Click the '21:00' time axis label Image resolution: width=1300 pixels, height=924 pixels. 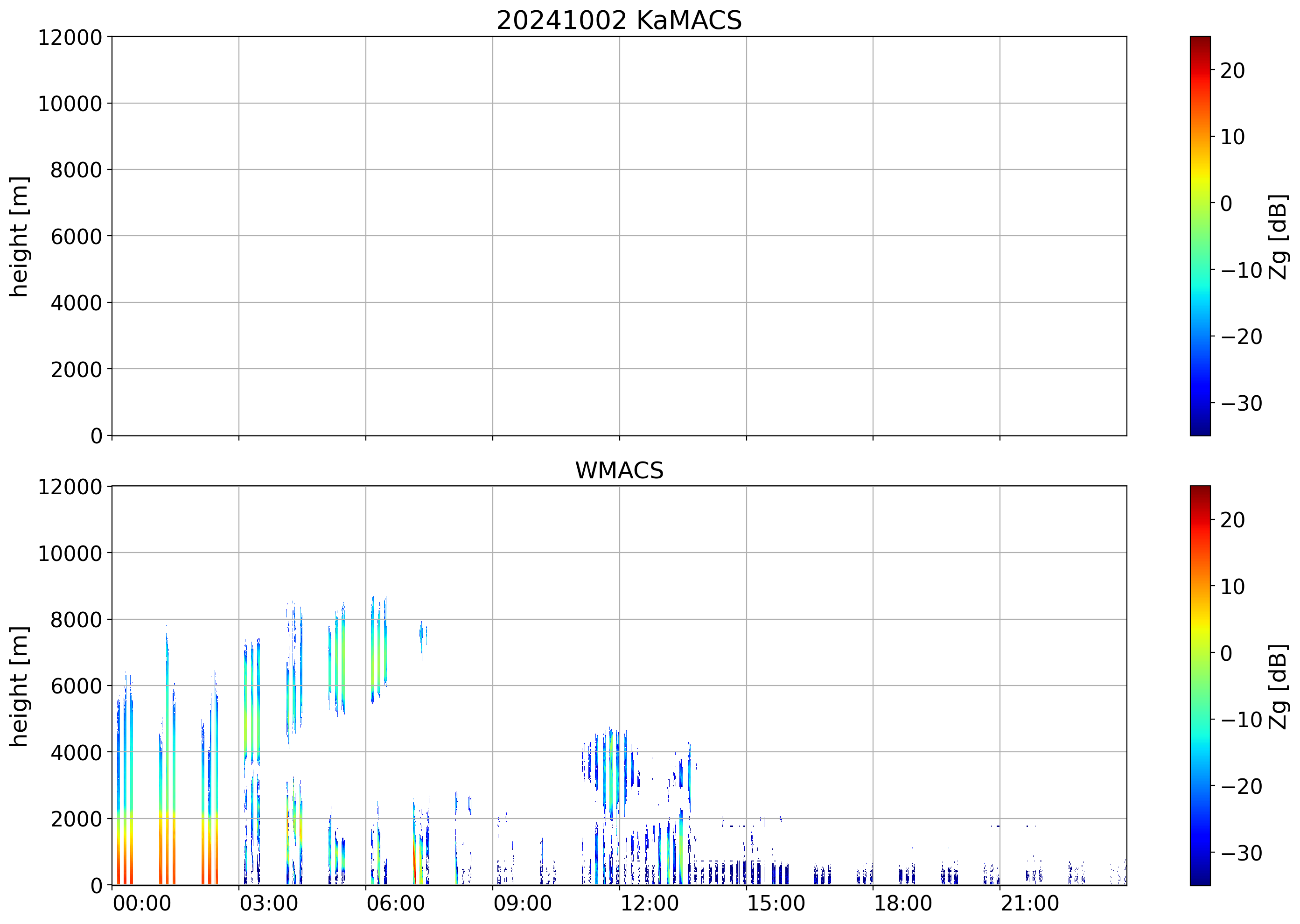pyautogui.click(x=1030, y=903)
